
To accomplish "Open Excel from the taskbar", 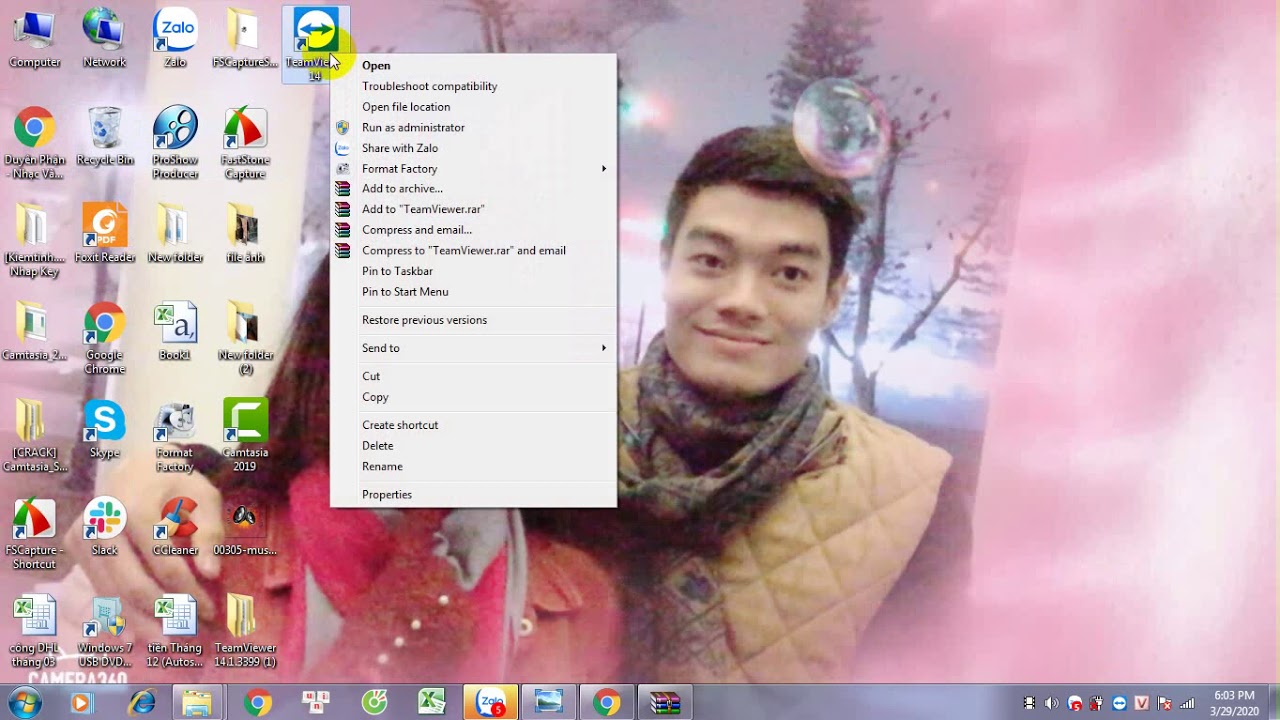I will (x=432, y=703).
